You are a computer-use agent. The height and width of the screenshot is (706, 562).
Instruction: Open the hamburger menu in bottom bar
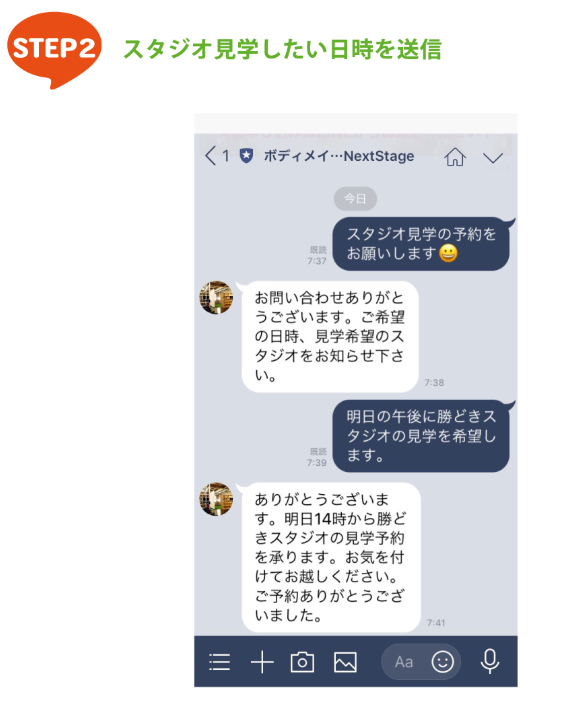click(220, 662)
